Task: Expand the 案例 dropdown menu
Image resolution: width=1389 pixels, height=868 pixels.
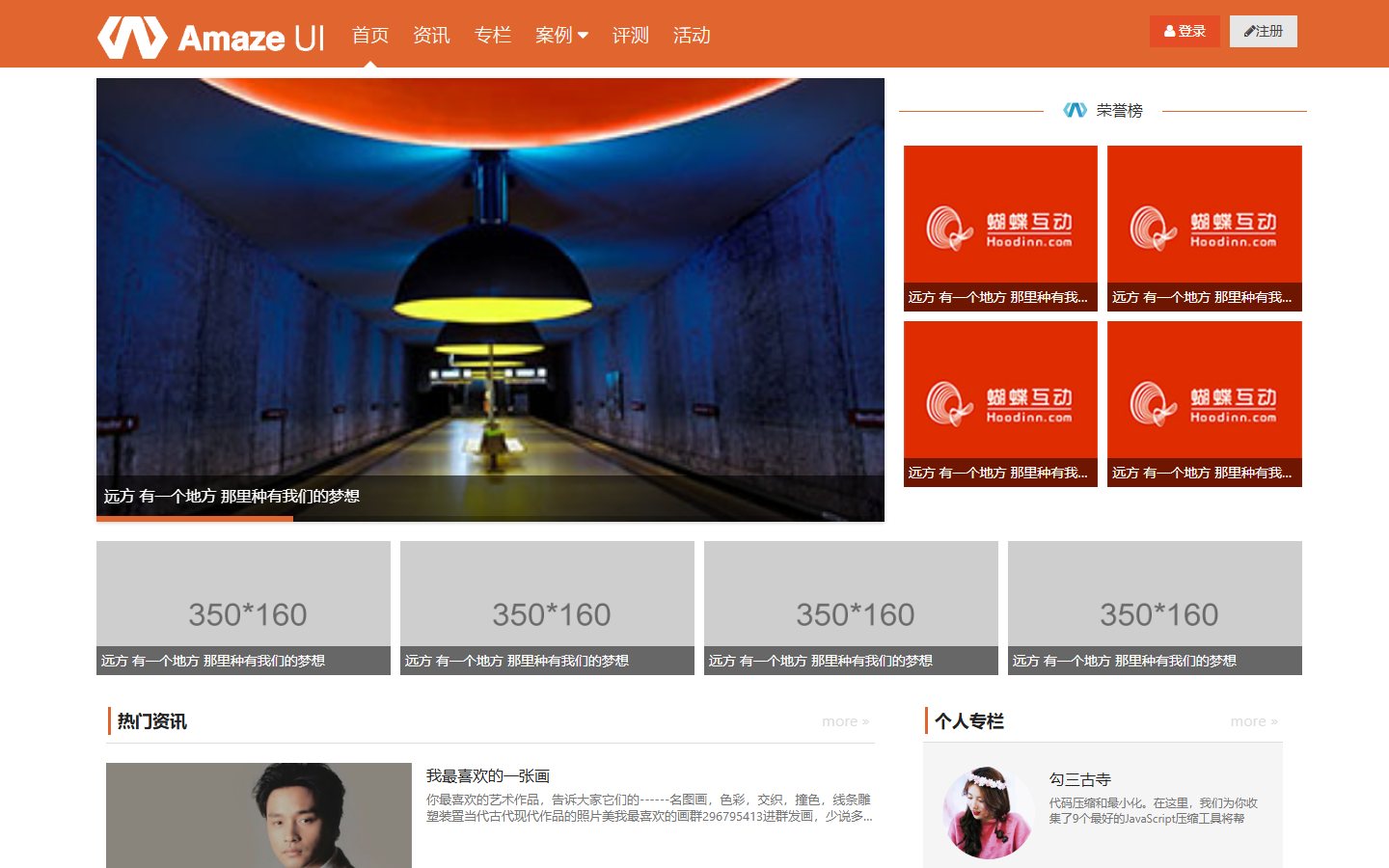Action: [561, 36]
